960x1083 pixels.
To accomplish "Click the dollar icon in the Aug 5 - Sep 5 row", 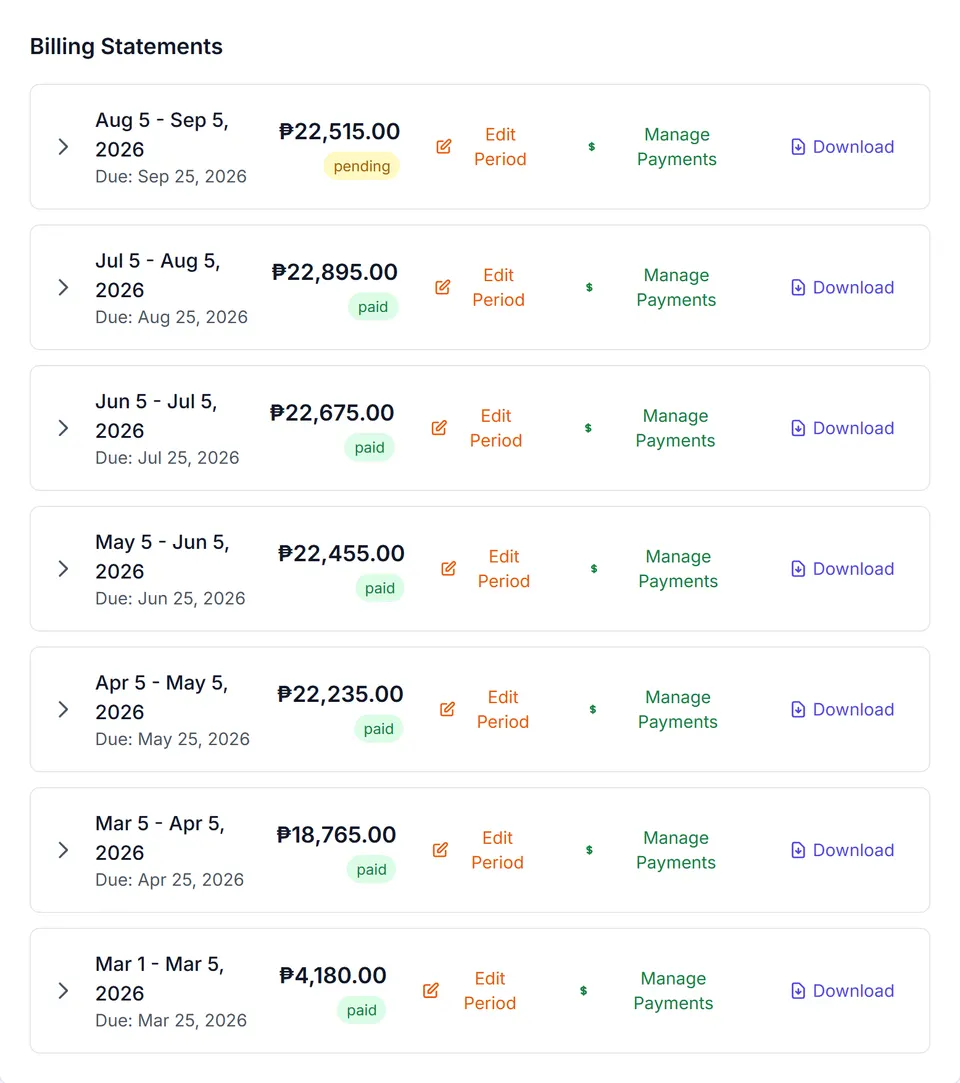I will tap(591, 146).
